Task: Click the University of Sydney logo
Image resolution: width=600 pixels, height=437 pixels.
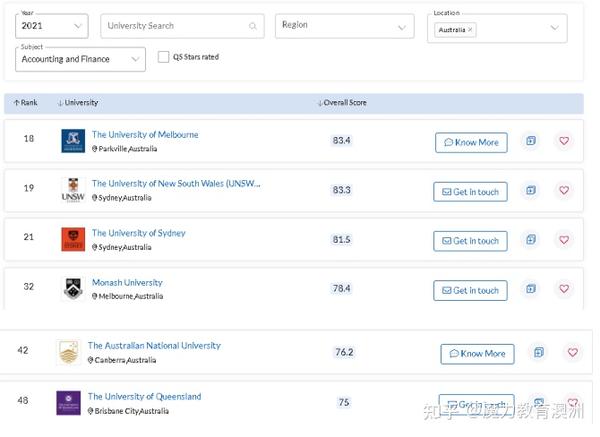Action: (x=73, y=239)
